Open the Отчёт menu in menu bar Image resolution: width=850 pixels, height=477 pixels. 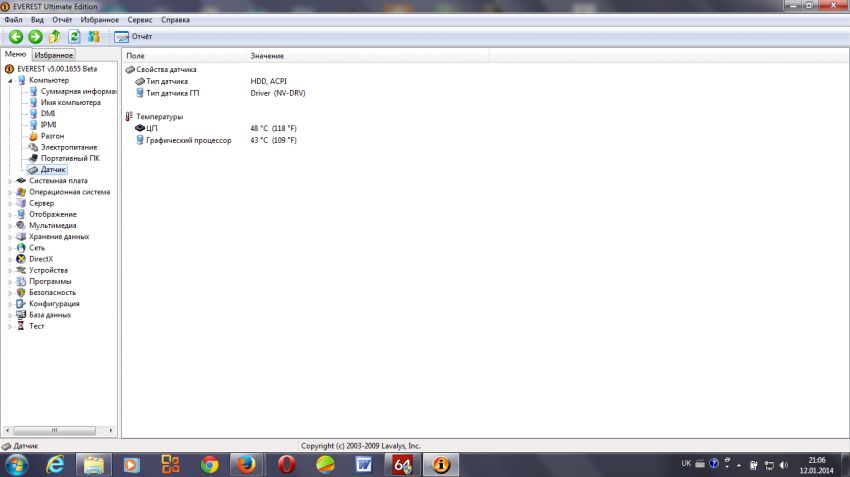62,20
